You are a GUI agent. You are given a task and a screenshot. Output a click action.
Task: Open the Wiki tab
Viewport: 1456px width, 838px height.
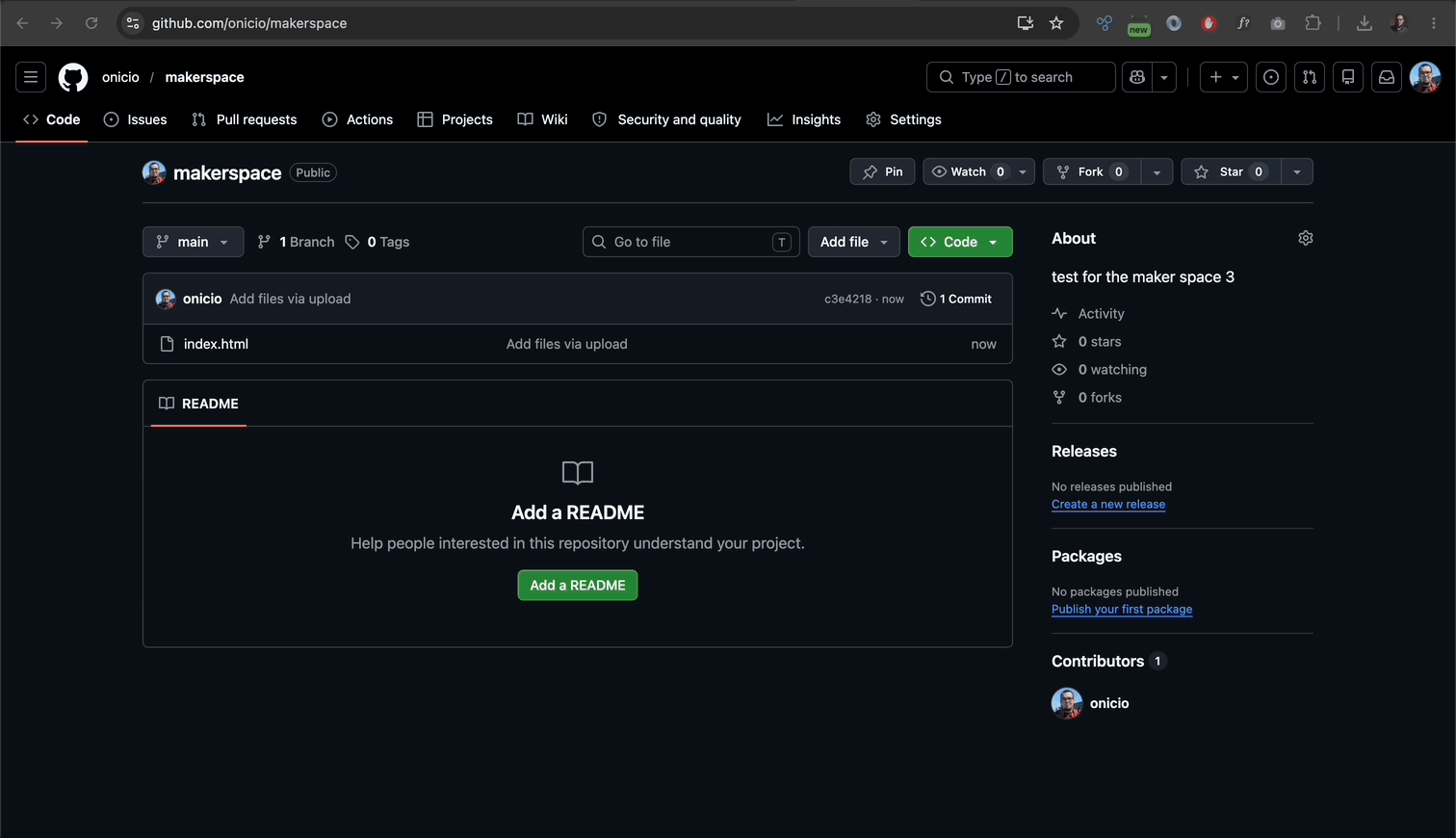click(542, 119)
